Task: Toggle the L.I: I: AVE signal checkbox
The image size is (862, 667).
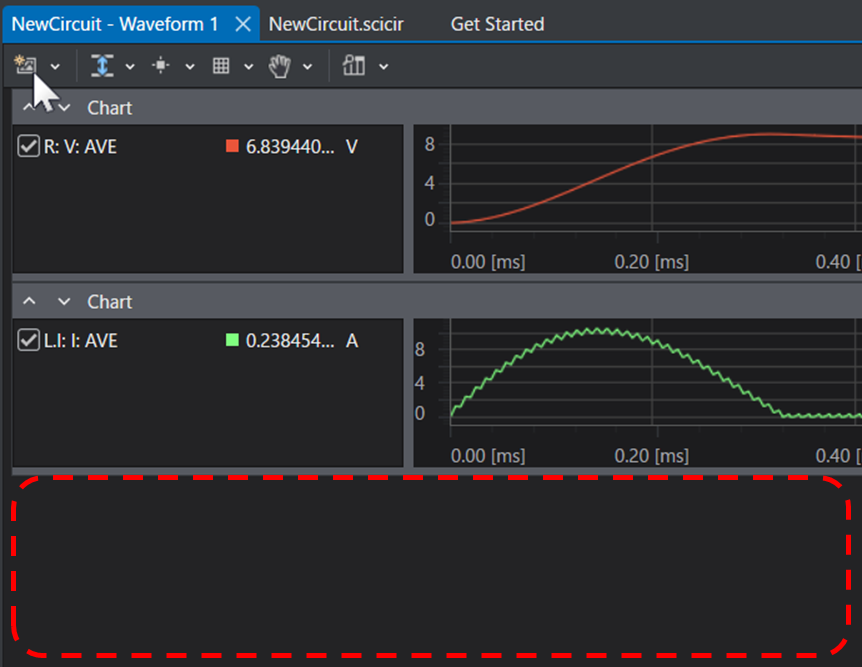Action: coord(28,340)
